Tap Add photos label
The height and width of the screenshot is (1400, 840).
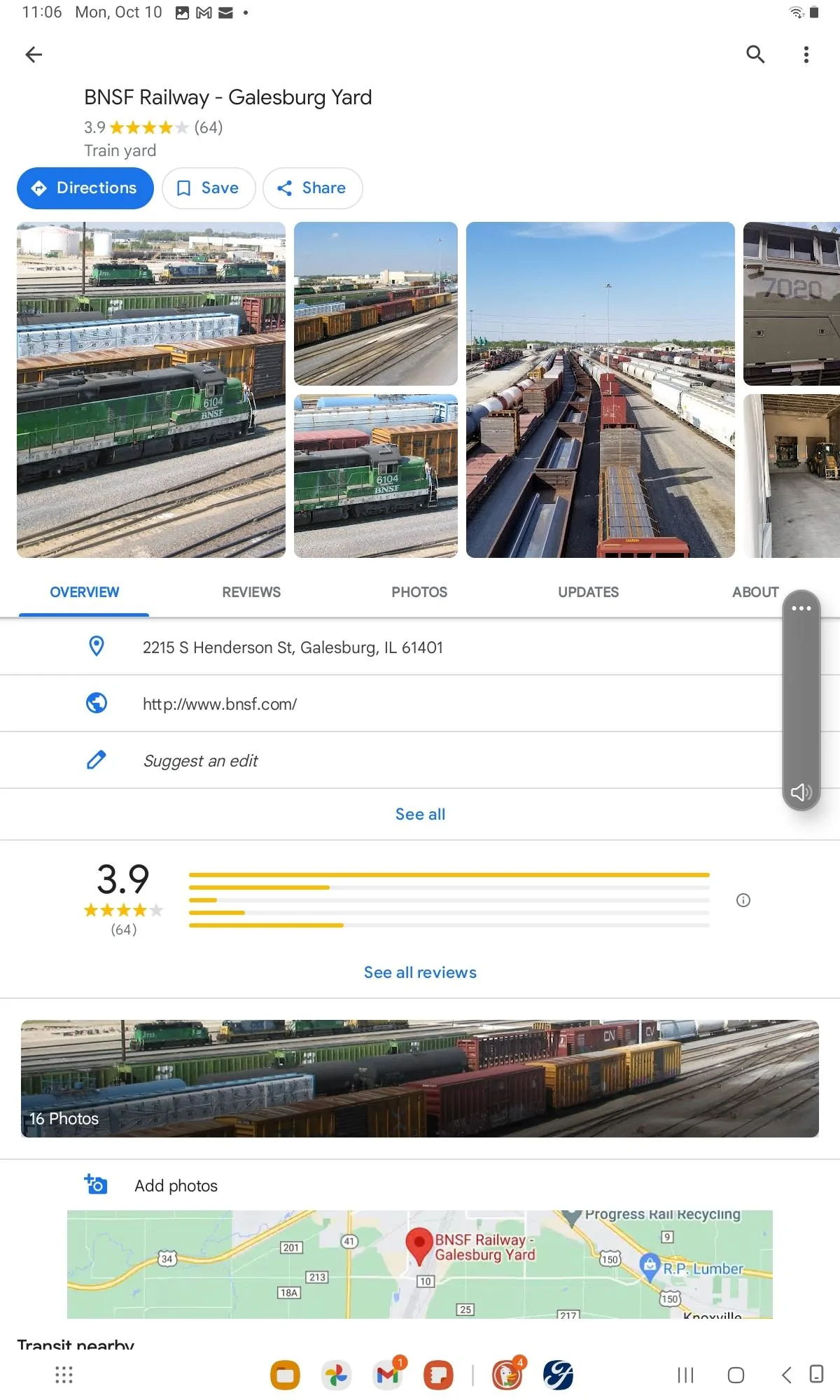pyautogui.click(x=176, y=1186)
